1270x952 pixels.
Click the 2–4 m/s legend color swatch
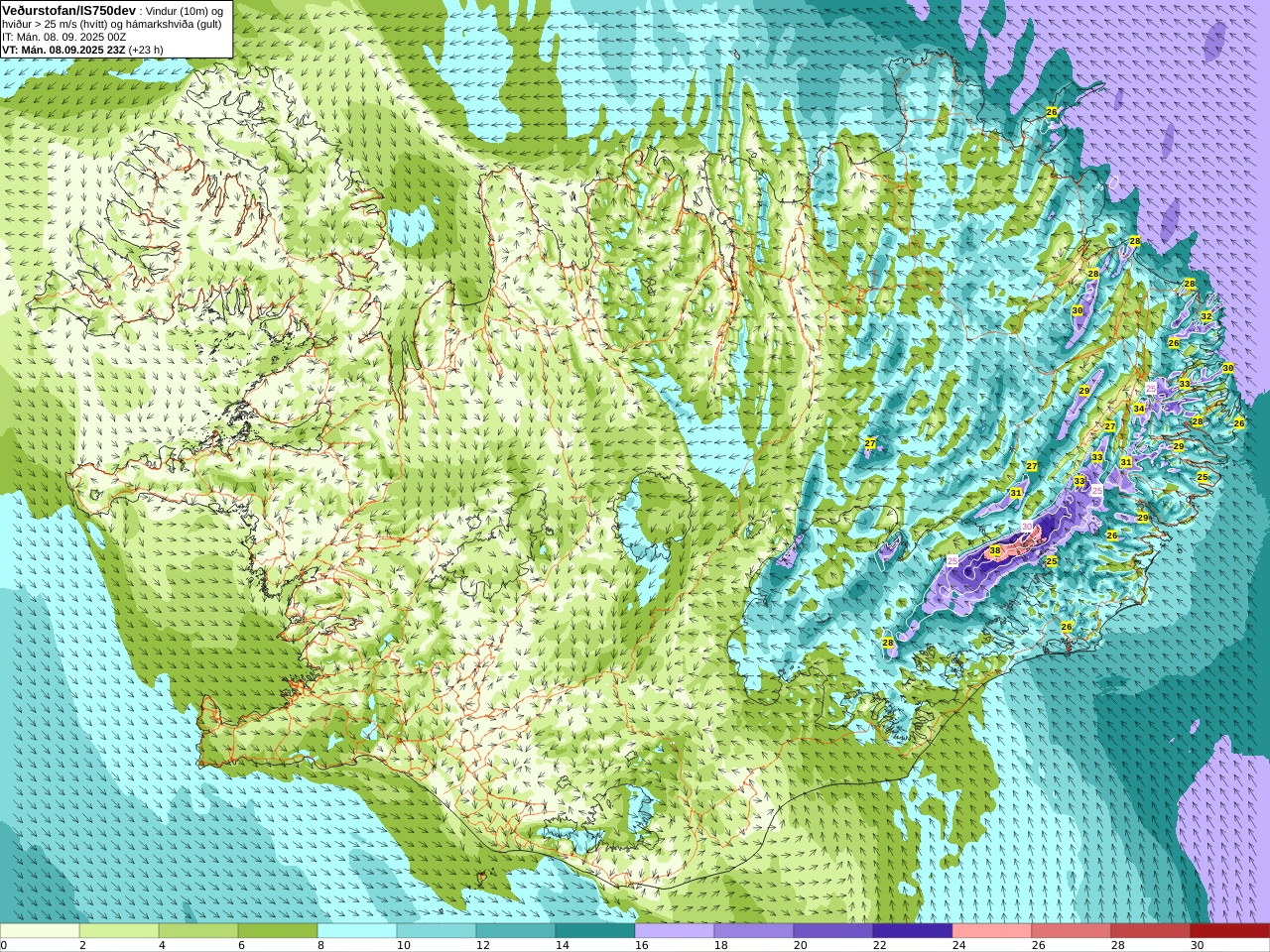(119, 931)
